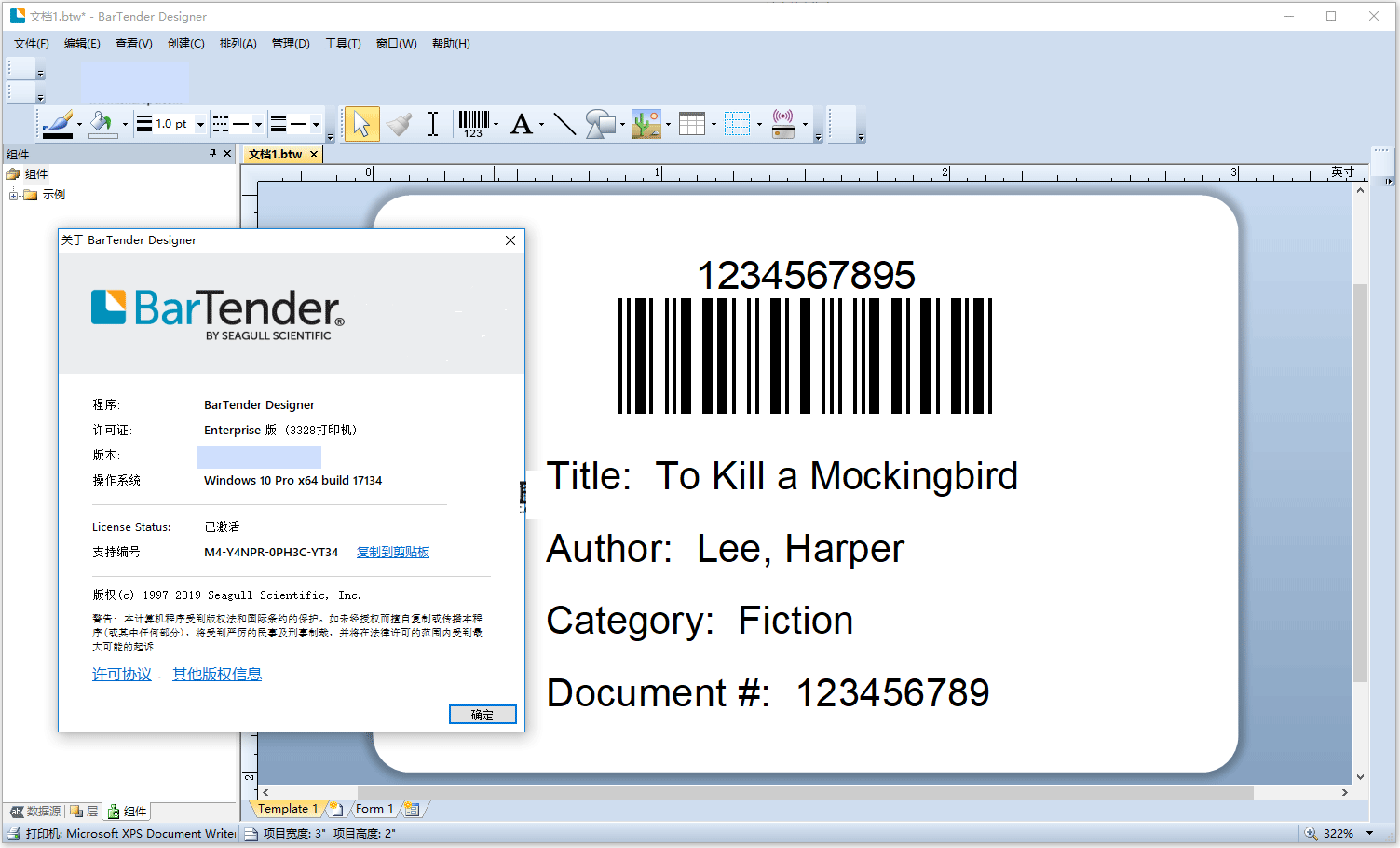Open the 文件(F) menu
Screen dimensions: 1400x848
(x=32, y=44)
